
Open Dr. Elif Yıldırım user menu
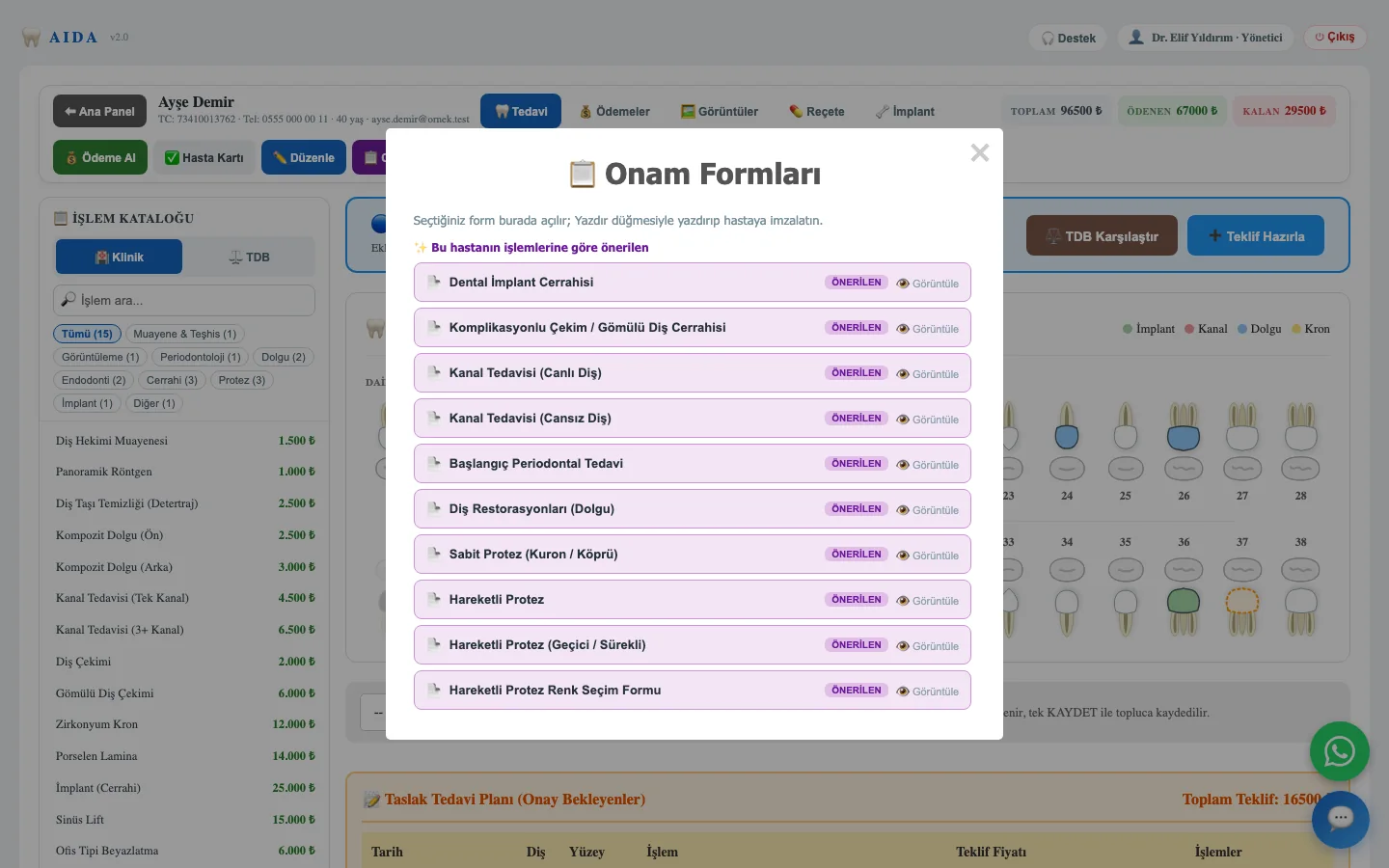pos(1206,38)
